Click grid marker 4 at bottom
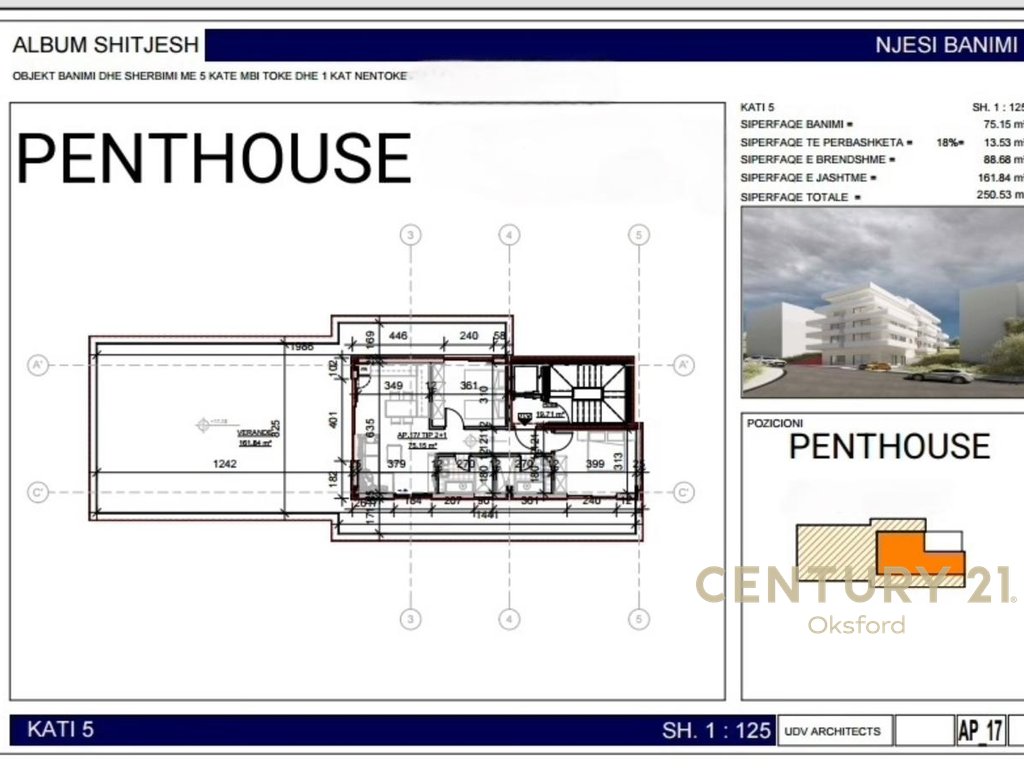This screenshot has height=768, width=1024. pos(509,619)
